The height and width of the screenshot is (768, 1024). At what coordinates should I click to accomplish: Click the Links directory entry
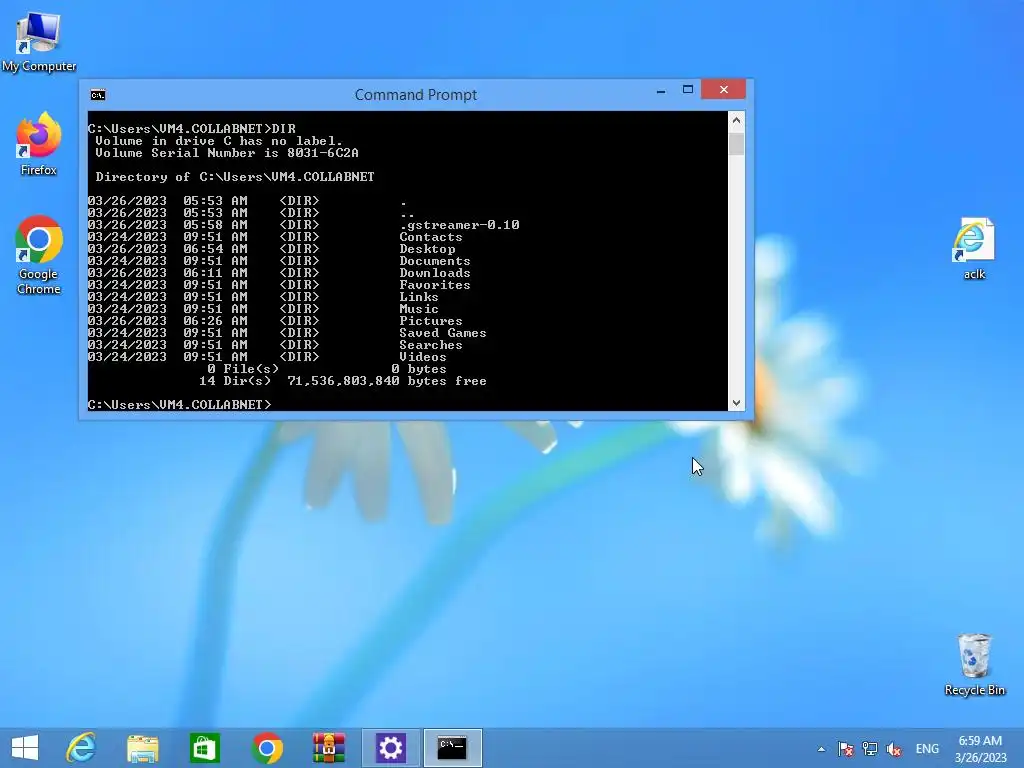[x=419, y=296]
